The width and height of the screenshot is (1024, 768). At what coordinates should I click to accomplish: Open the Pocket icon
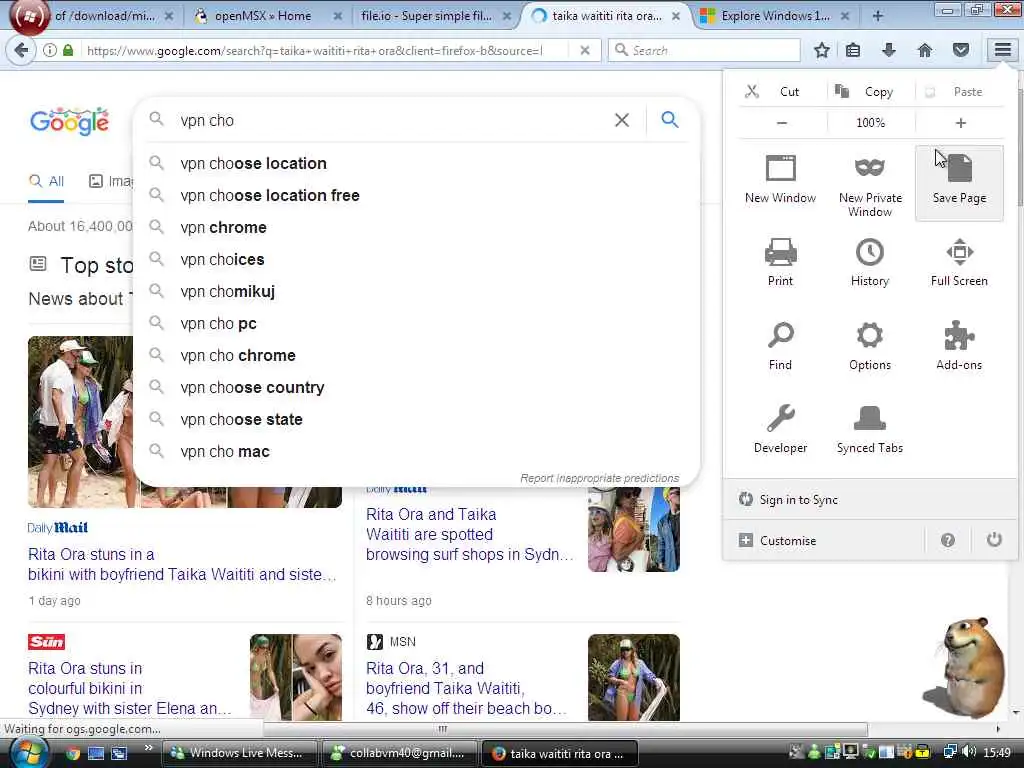point(961,50)
